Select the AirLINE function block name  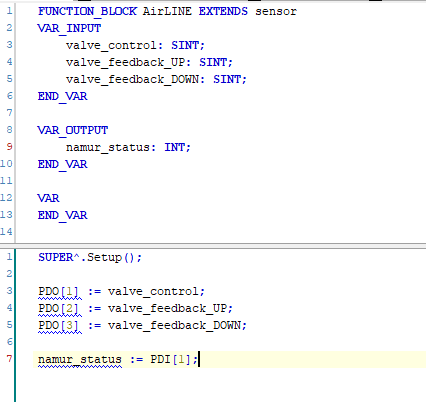click(167, 11)
